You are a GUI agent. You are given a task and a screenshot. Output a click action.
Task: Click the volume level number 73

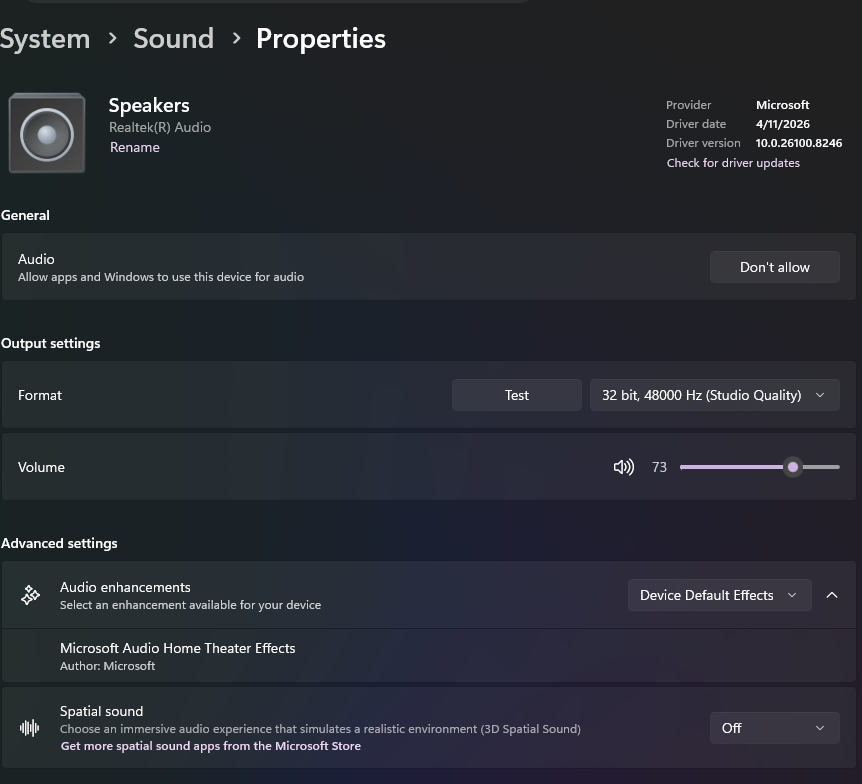click(x=659, y=467)
